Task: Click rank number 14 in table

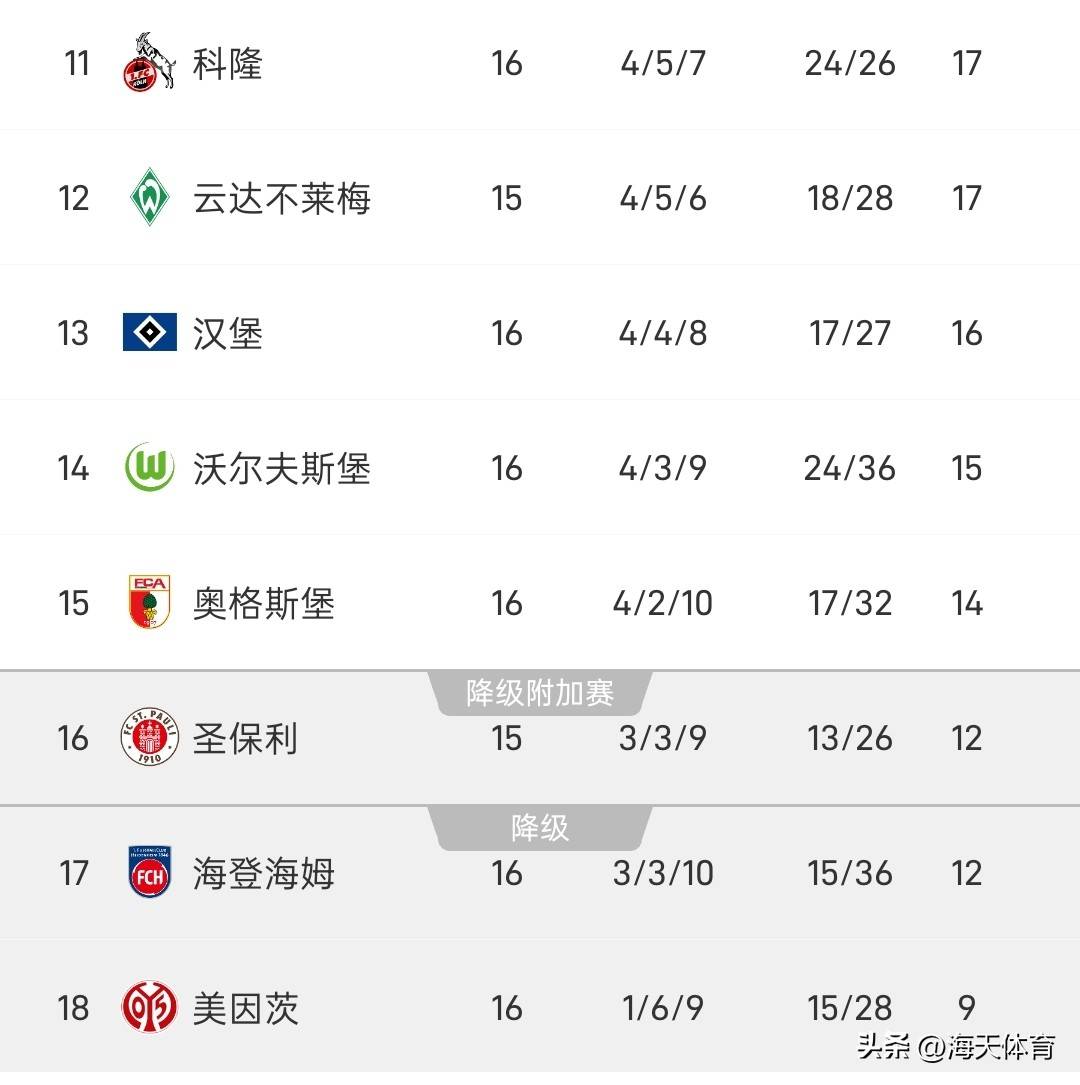Action: [73, 468]
